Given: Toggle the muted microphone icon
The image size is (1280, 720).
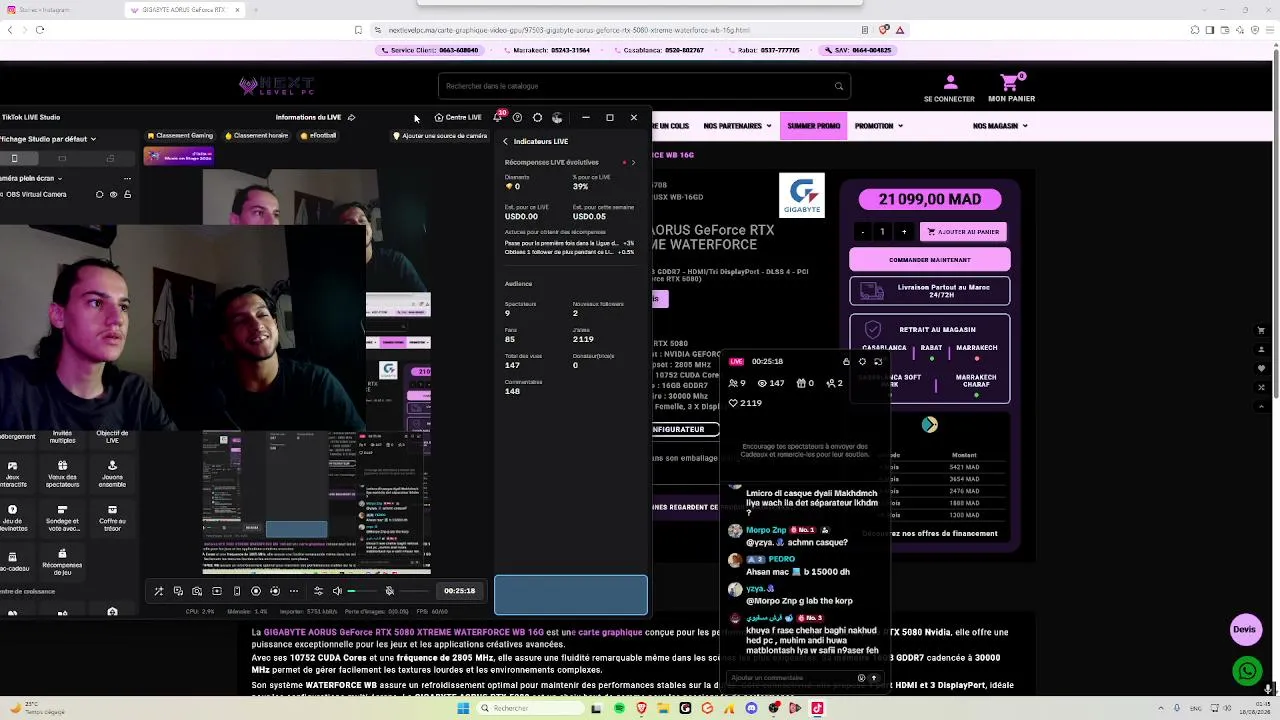Looking at the screenshot, I should [390, 591].
